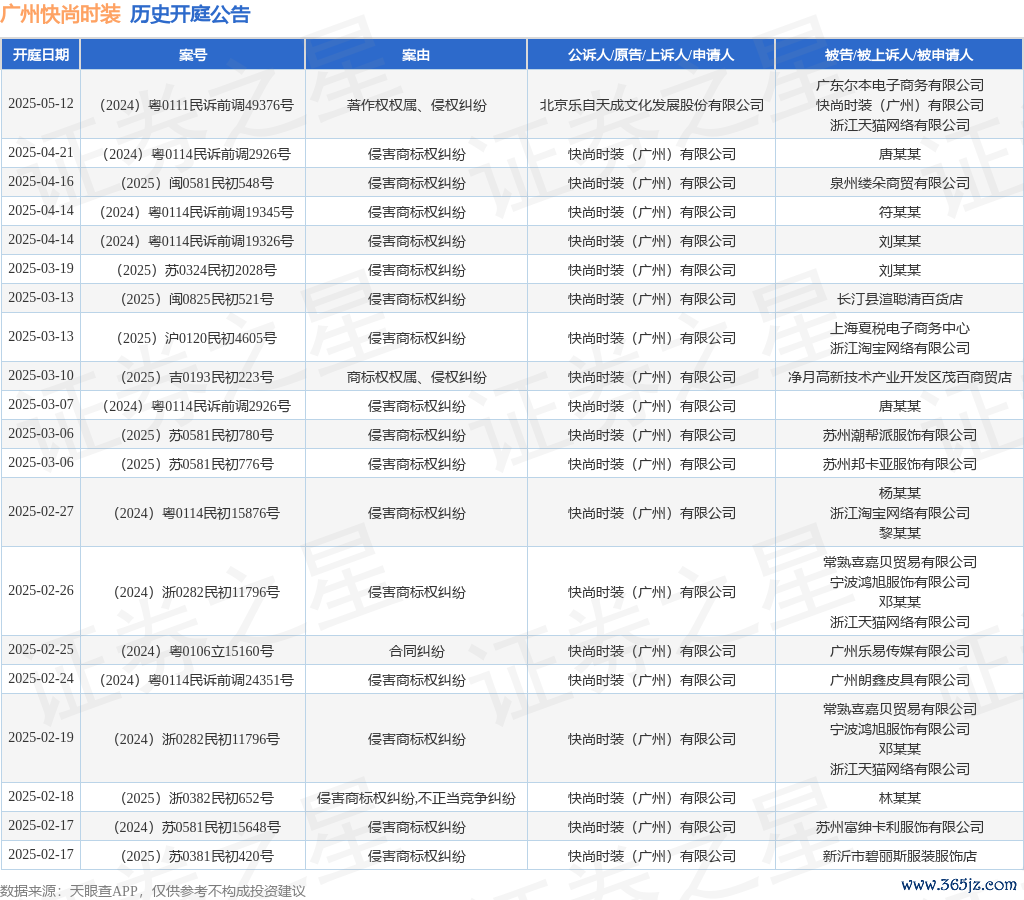Click defendant 苏州富绅卡利服饰有限公司
This screenshot has height=900, width=1024.
coord(899,827)
